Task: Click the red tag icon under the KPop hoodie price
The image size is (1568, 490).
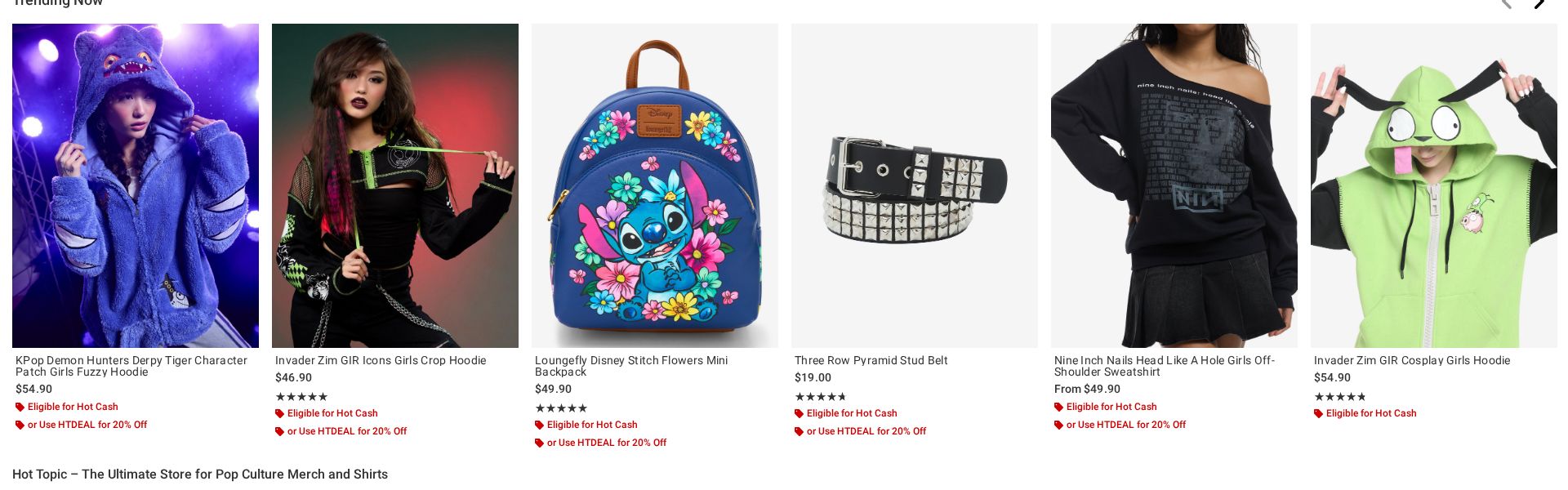Action: [20, 408]
